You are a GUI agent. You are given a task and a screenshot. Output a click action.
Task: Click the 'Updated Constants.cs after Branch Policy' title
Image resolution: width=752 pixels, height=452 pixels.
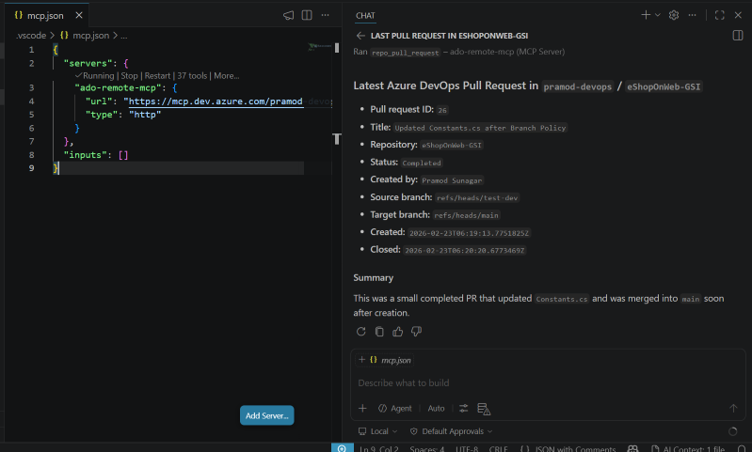pos(480,128)
